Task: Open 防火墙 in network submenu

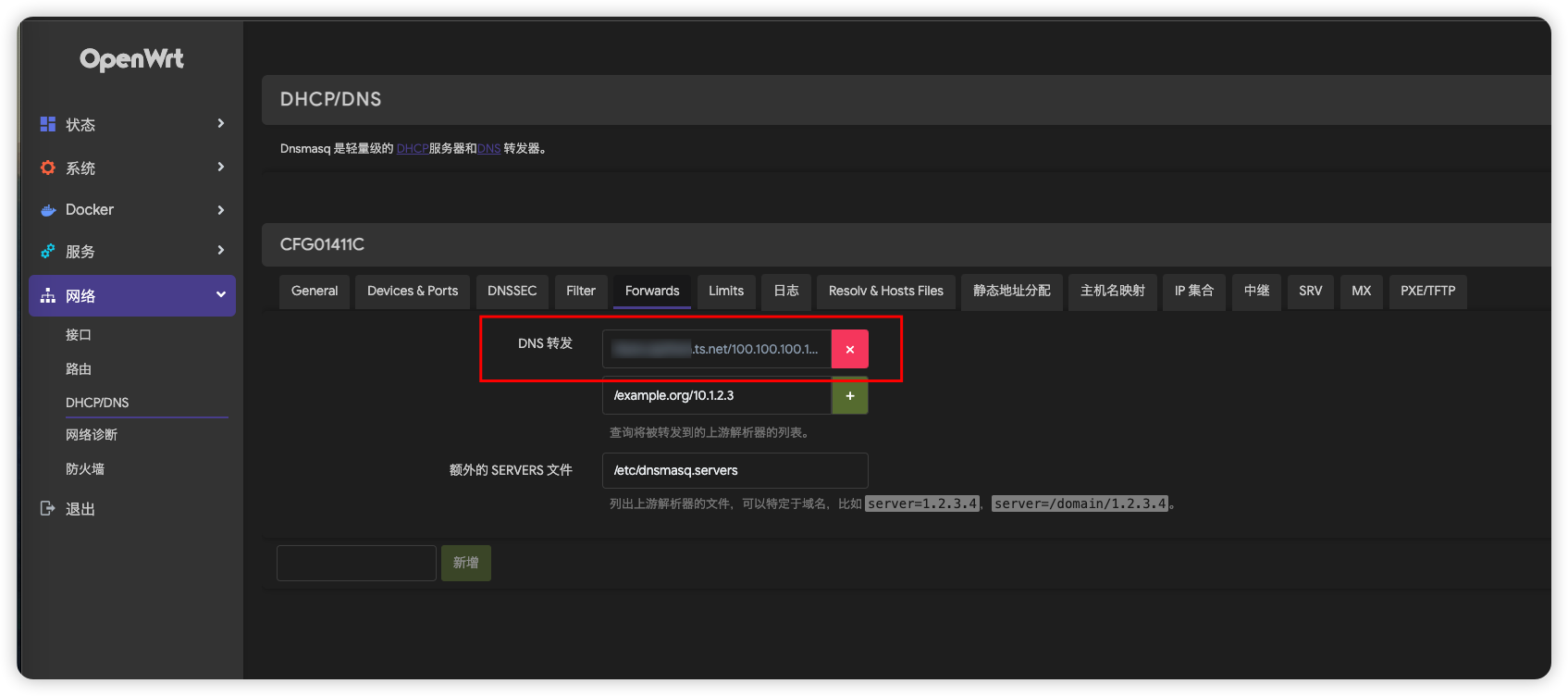Action: click(85, 469)
